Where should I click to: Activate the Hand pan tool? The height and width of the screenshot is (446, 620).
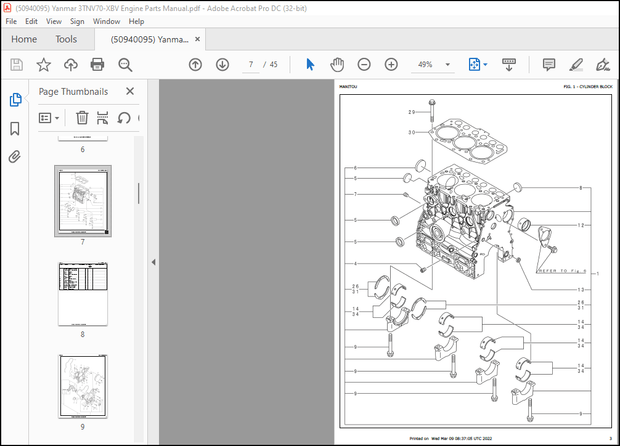(x=337, y=64)
